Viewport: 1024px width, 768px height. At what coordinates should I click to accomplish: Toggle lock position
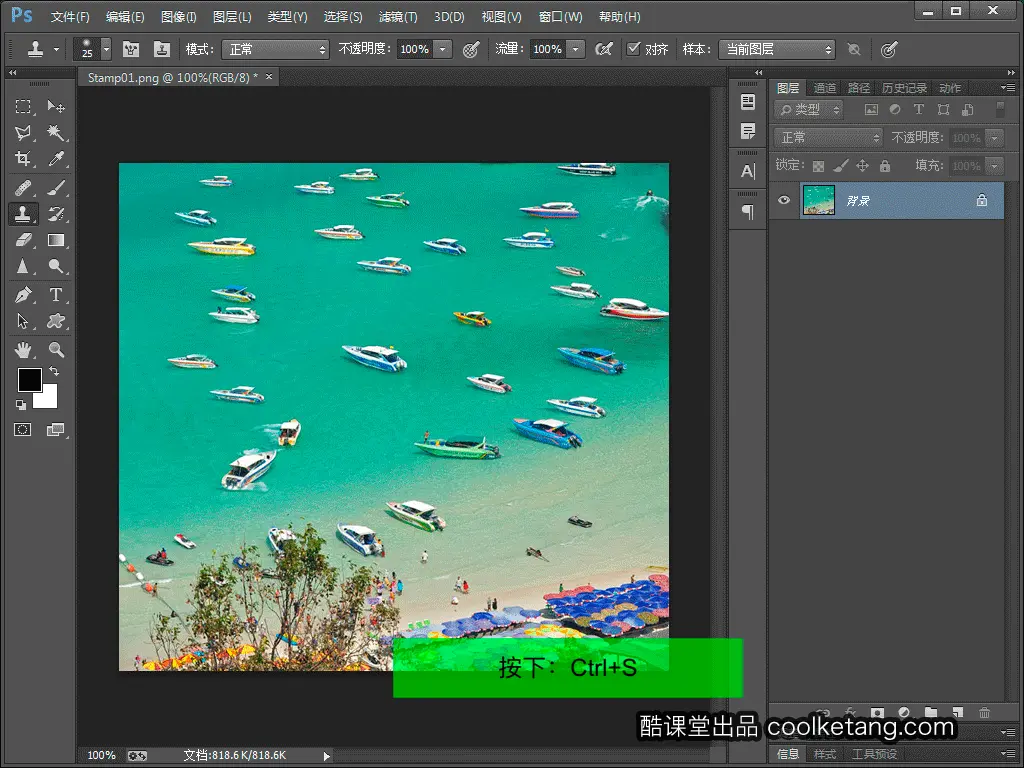tap(863, 166)
